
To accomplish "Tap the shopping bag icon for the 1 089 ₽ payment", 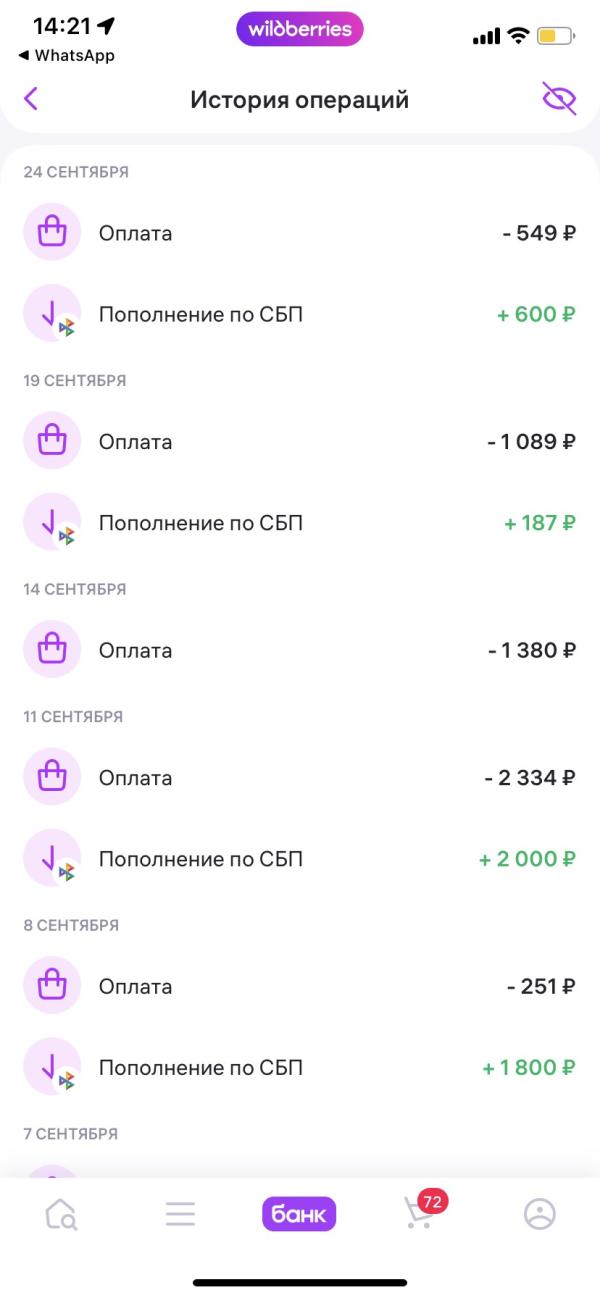I will (x=52, y=442).
